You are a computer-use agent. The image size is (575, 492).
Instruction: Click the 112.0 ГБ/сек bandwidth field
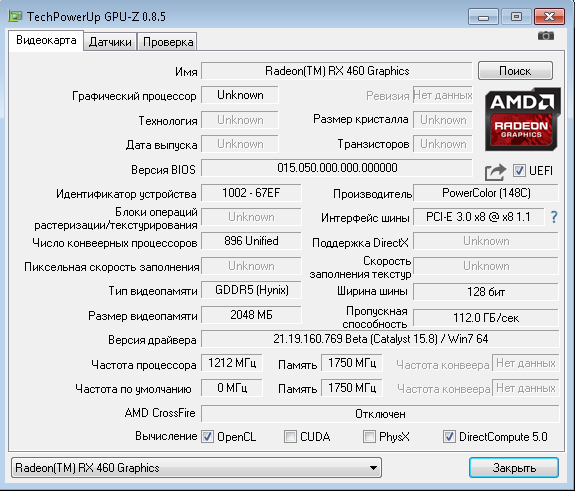(x=486, y=317)
